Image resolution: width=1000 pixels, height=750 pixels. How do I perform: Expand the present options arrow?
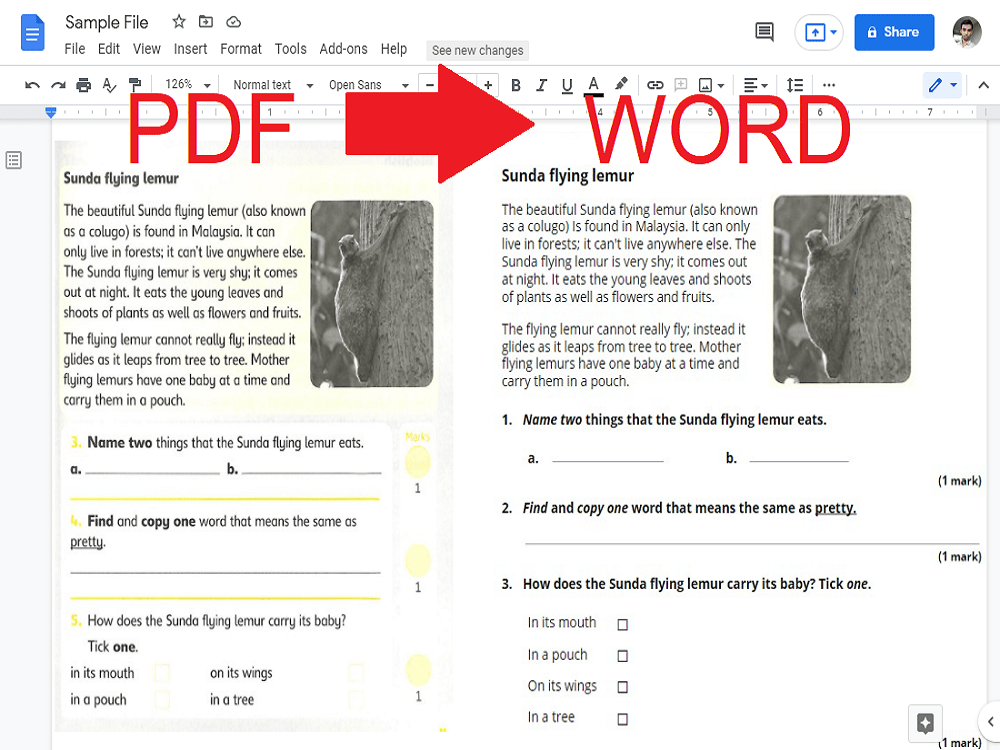coord(834,32)
